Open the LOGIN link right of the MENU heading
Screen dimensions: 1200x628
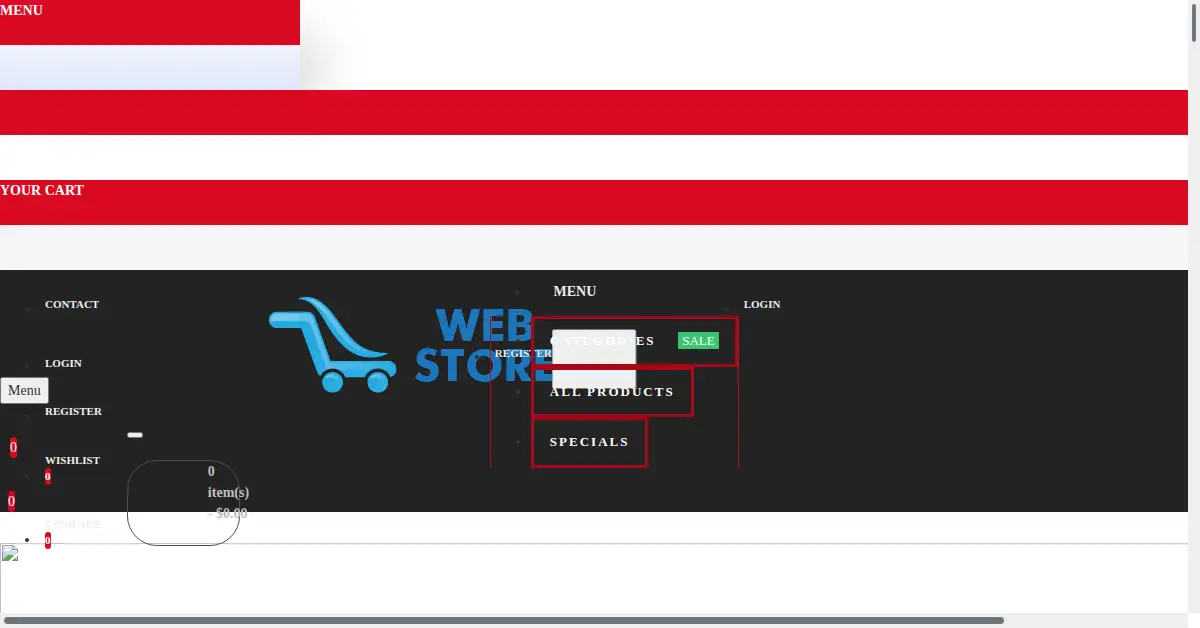pos(762,304)
